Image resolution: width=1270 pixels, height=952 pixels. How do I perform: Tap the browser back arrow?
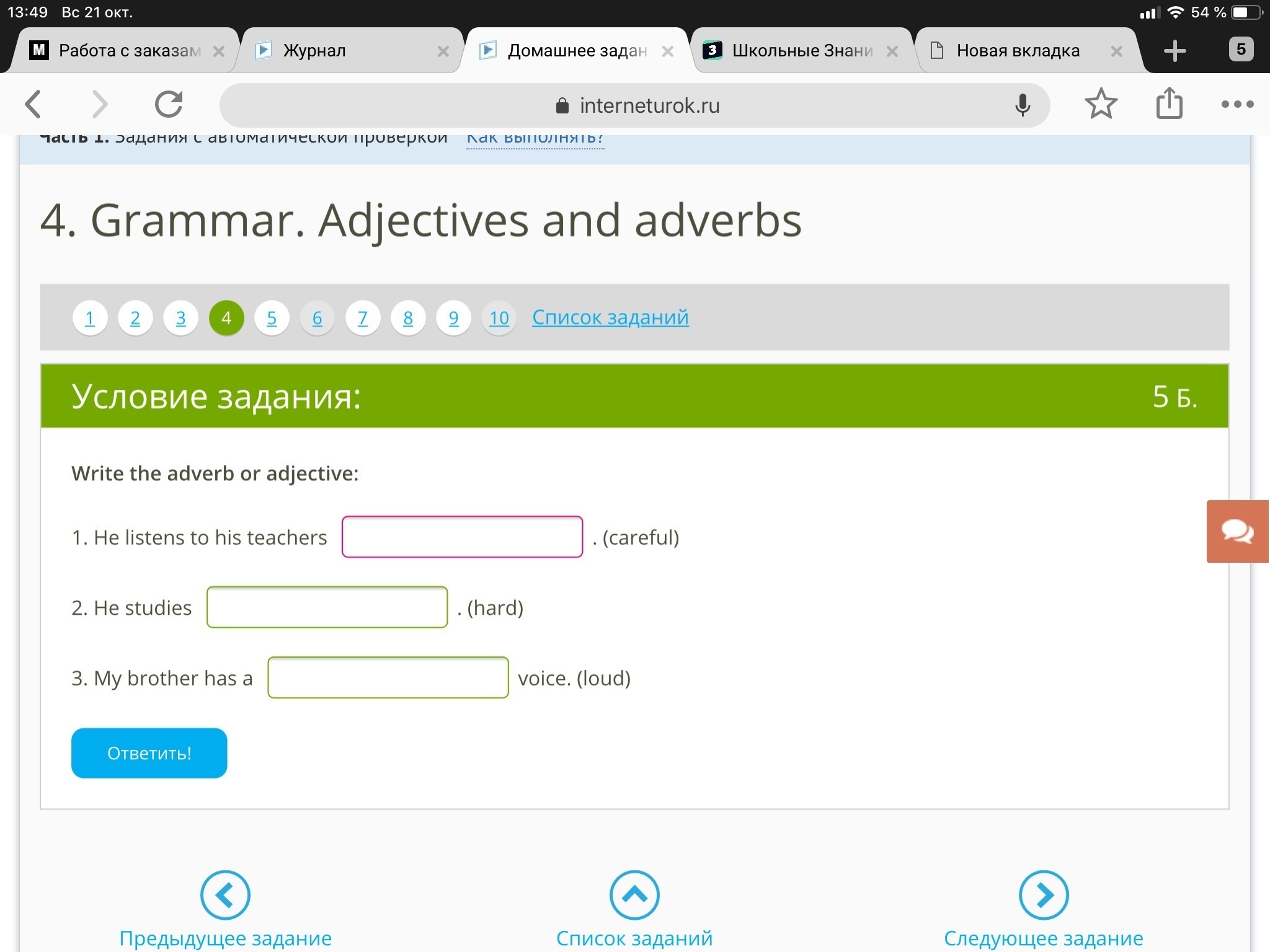[34, 104]
